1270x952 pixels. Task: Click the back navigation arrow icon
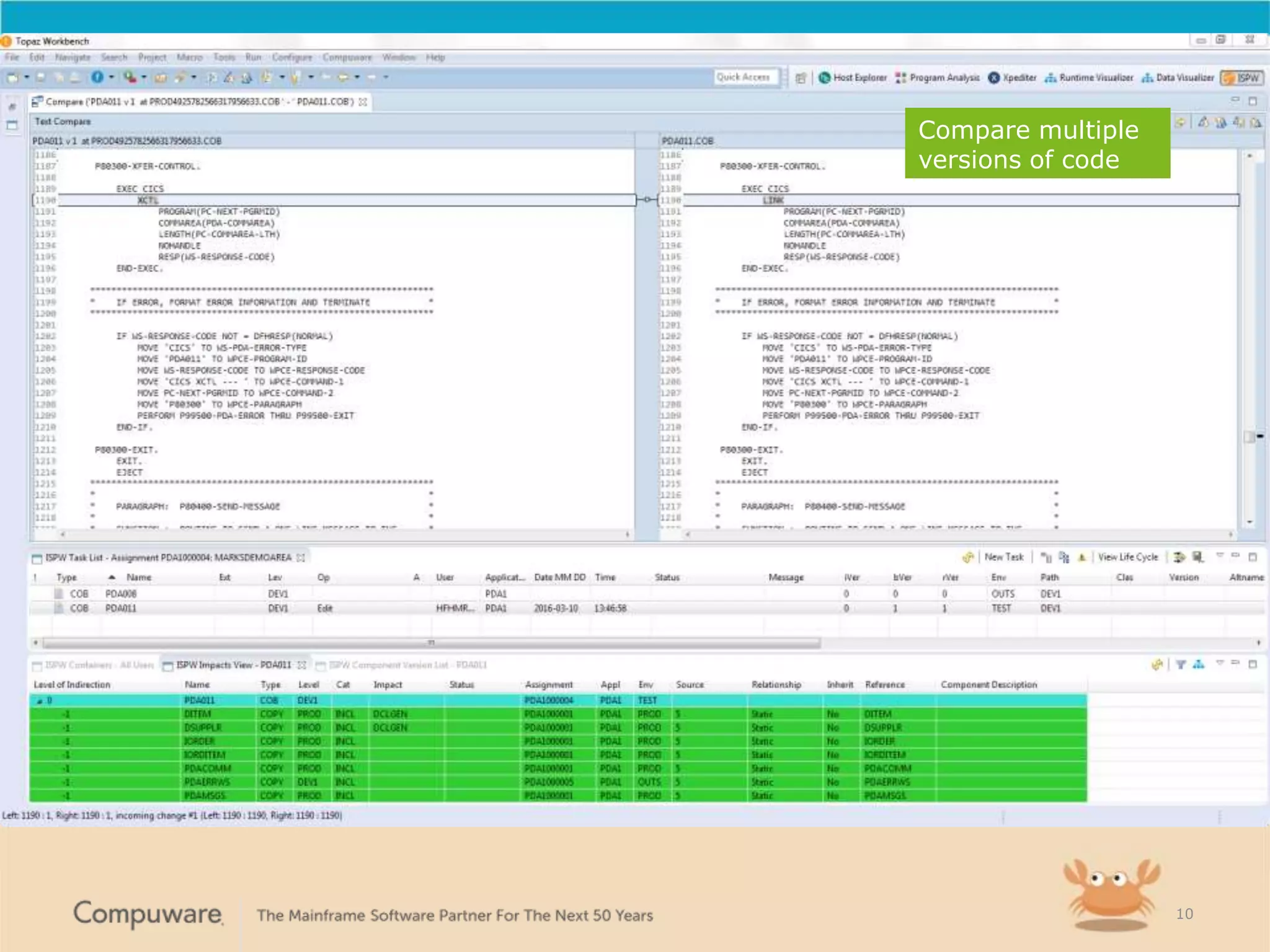pyautogui.click(x=325, y=77)
